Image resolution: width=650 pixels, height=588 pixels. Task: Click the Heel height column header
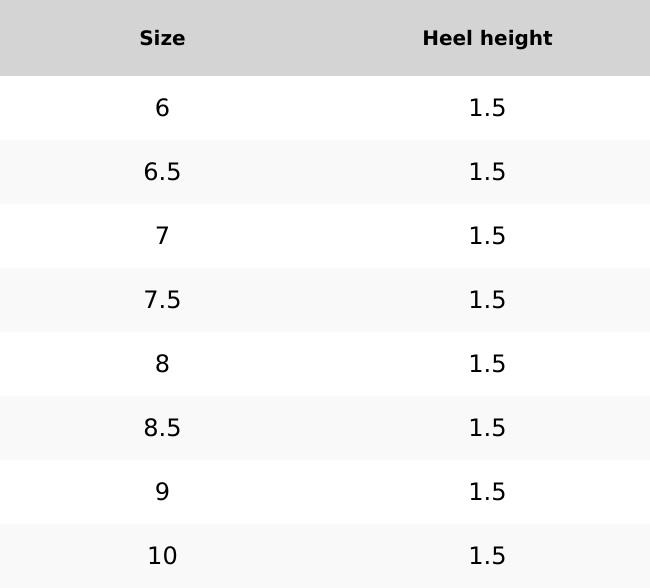pyautogui.click(x=487, y=38)
